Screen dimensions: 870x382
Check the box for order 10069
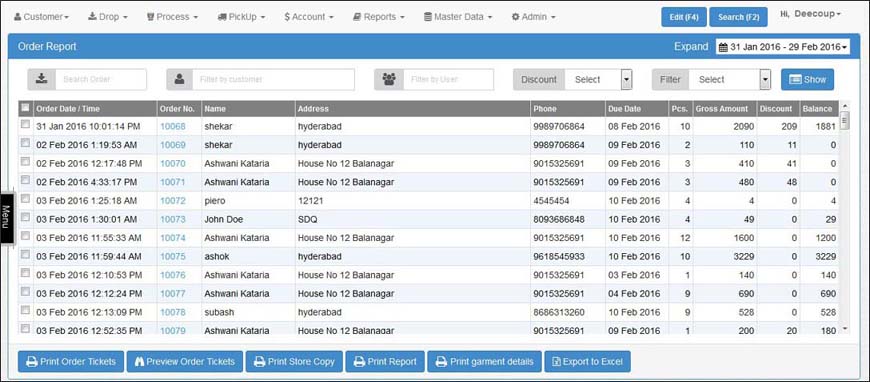point(26,143)
